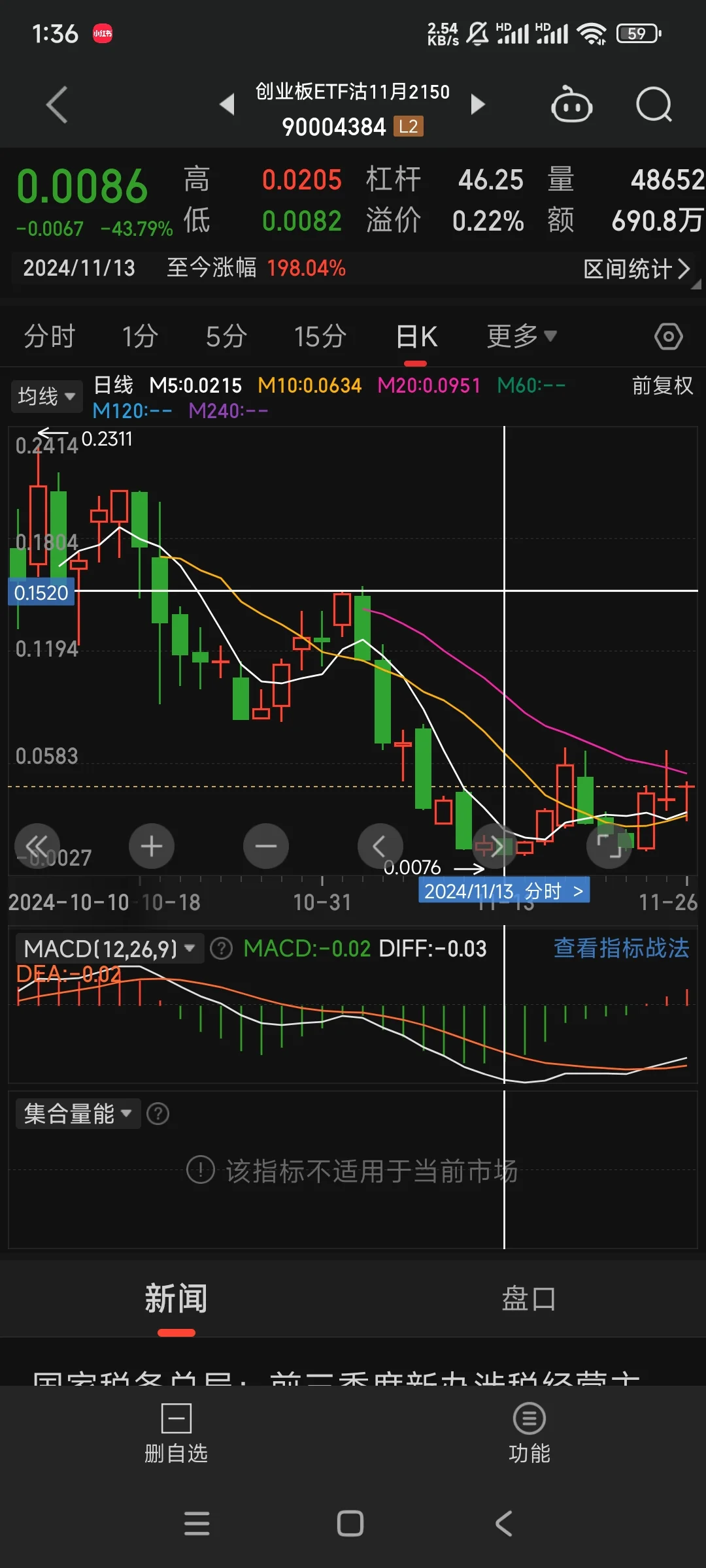The width and height of the screenshot is (706, 1568).
Task: Tap the low price 0.0082
Action: point(302,221)
